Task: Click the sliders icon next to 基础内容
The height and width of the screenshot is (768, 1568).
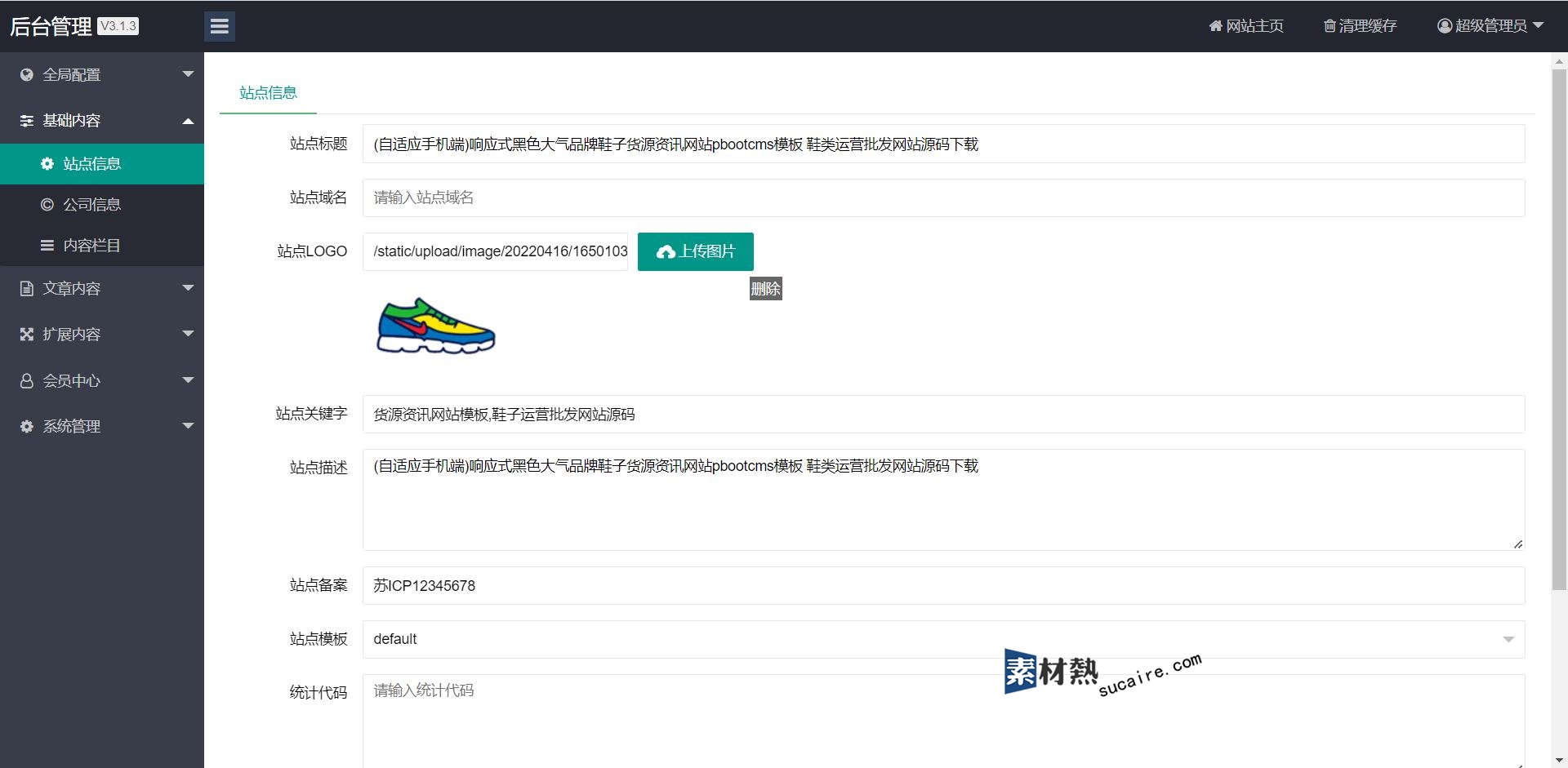Action: coord(27,121)
